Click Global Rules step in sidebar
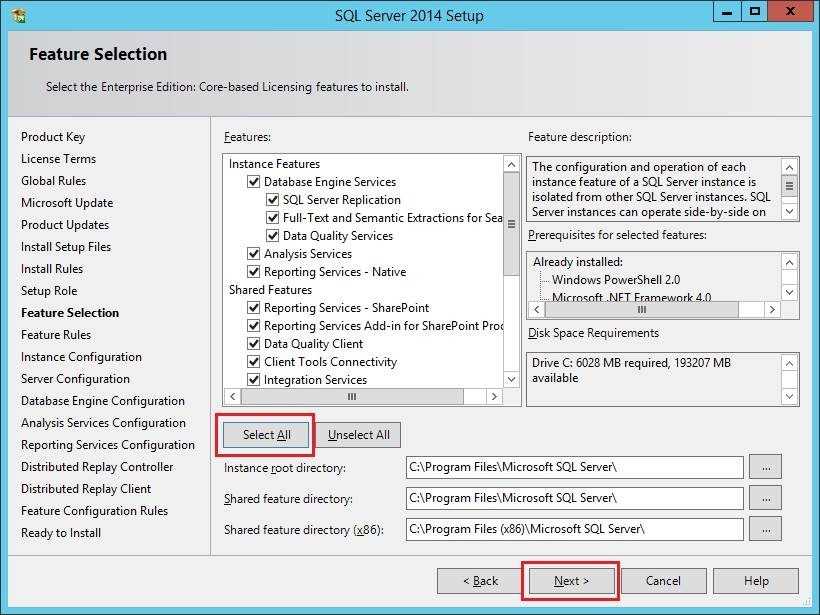This screenshot has width=820, height=615. tap(53, 181)
